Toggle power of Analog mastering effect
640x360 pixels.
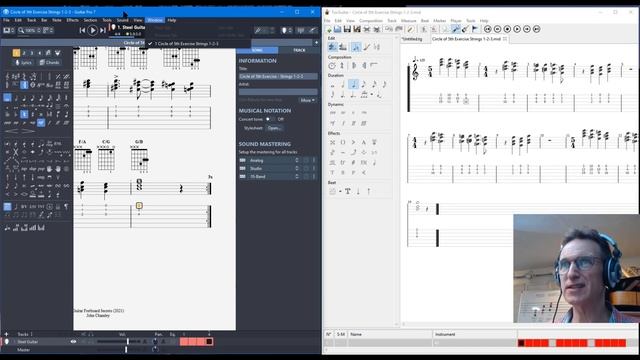click(x=307, y=160)
